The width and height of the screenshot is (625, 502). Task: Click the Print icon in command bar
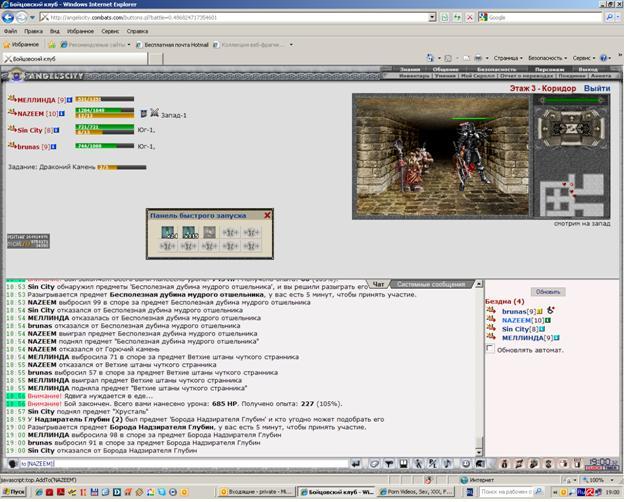[478, 58]
